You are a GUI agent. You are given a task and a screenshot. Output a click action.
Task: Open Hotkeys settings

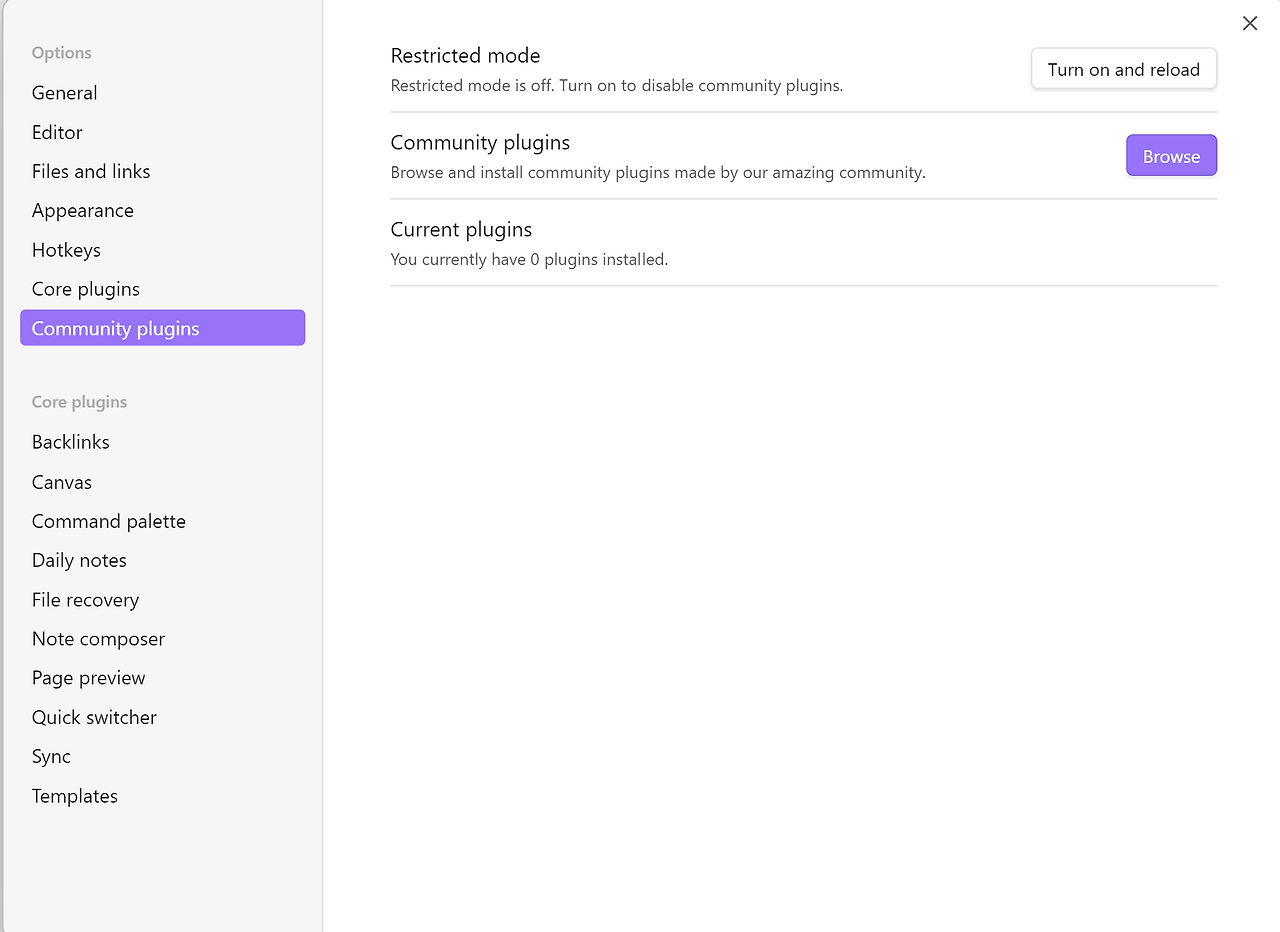click(x=66, y=250)
